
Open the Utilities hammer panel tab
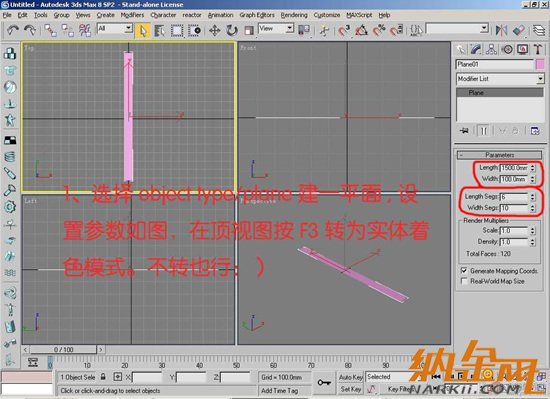[538, 49]
